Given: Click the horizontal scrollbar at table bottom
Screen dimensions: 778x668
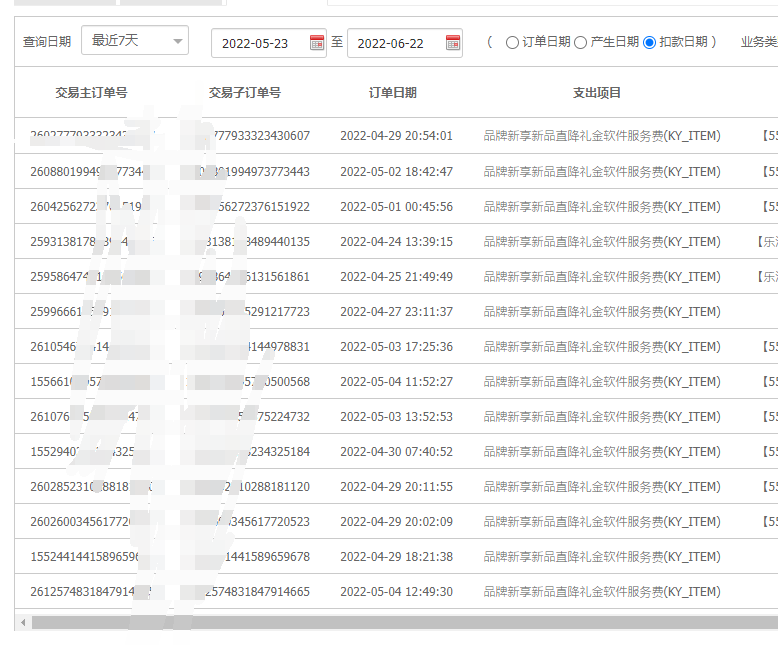Looking at the screenshot, I should tap(400, 622).
